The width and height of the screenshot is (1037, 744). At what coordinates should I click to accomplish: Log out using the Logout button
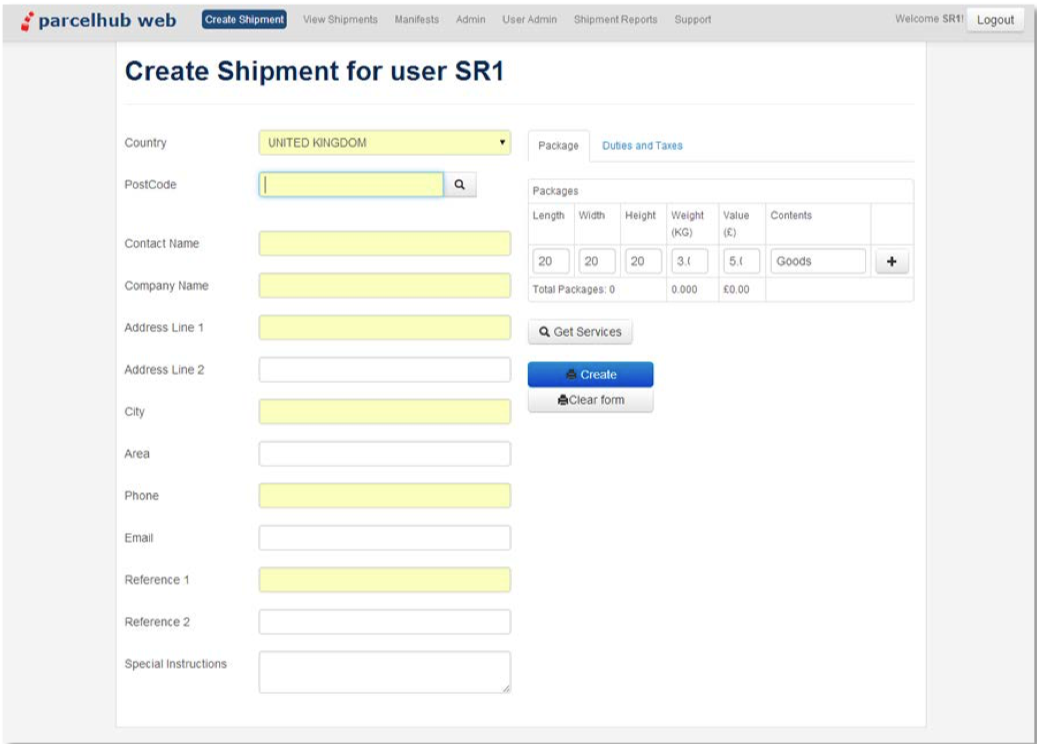coord(995,20)
